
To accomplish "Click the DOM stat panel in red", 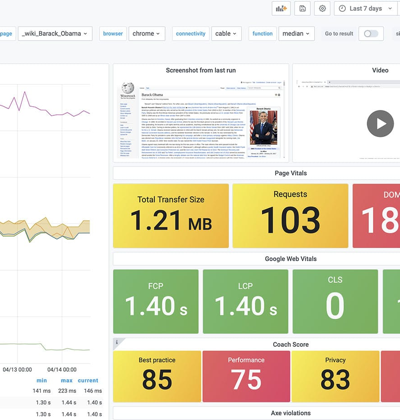I will pyautogui.click(x=376, y=216).
